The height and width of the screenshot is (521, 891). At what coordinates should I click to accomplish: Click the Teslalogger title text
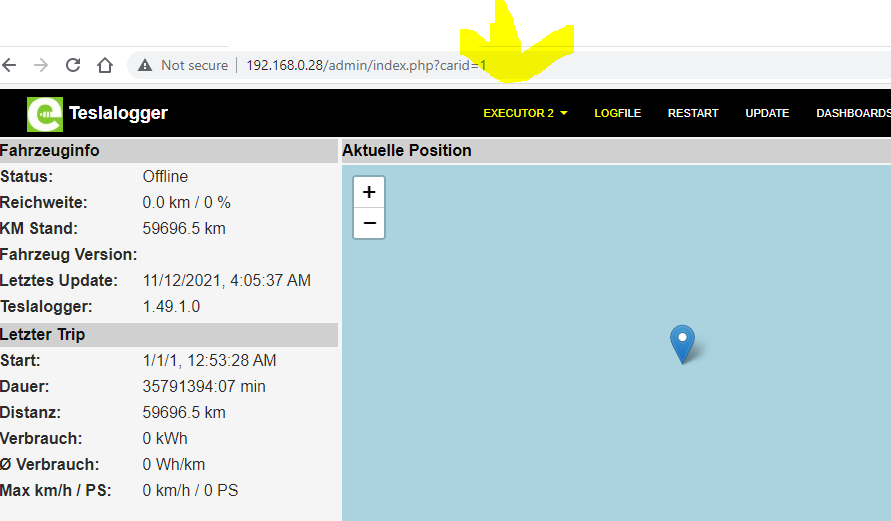click(x=118, y=113)
